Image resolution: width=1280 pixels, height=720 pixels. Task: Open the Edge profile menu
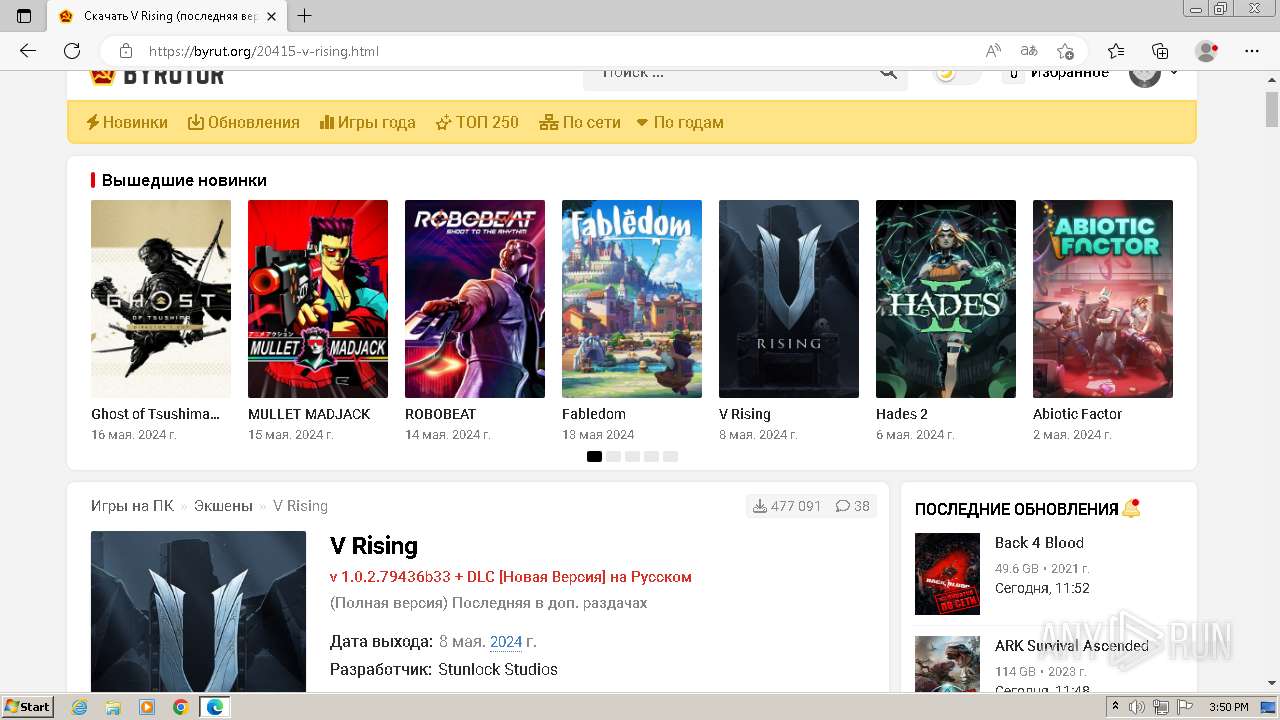pos(1207,51)
